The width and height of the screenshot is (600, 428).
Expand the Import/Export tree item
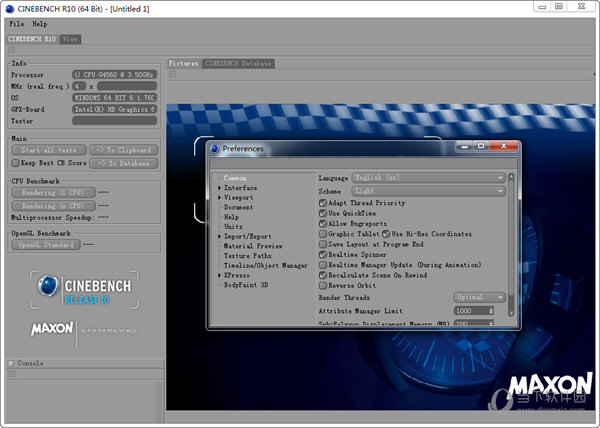click(220, 236)
